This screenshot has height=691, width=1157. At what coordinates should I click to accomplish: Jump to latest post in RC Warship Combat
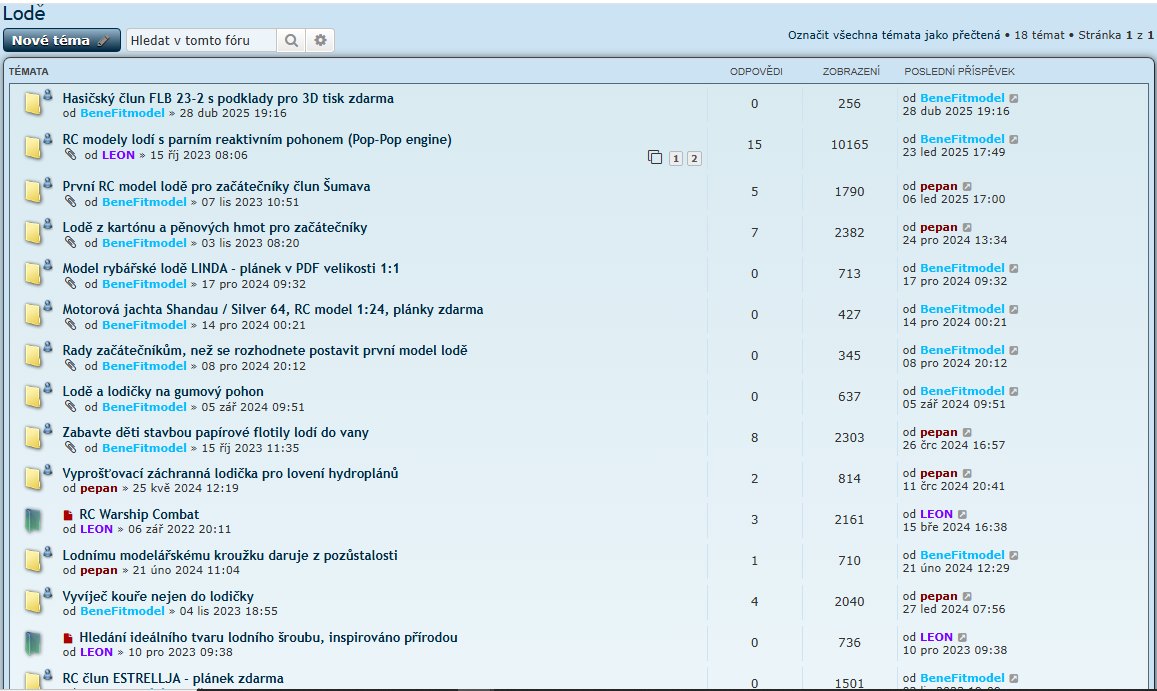pyautogui.click(x=964, y=514)
